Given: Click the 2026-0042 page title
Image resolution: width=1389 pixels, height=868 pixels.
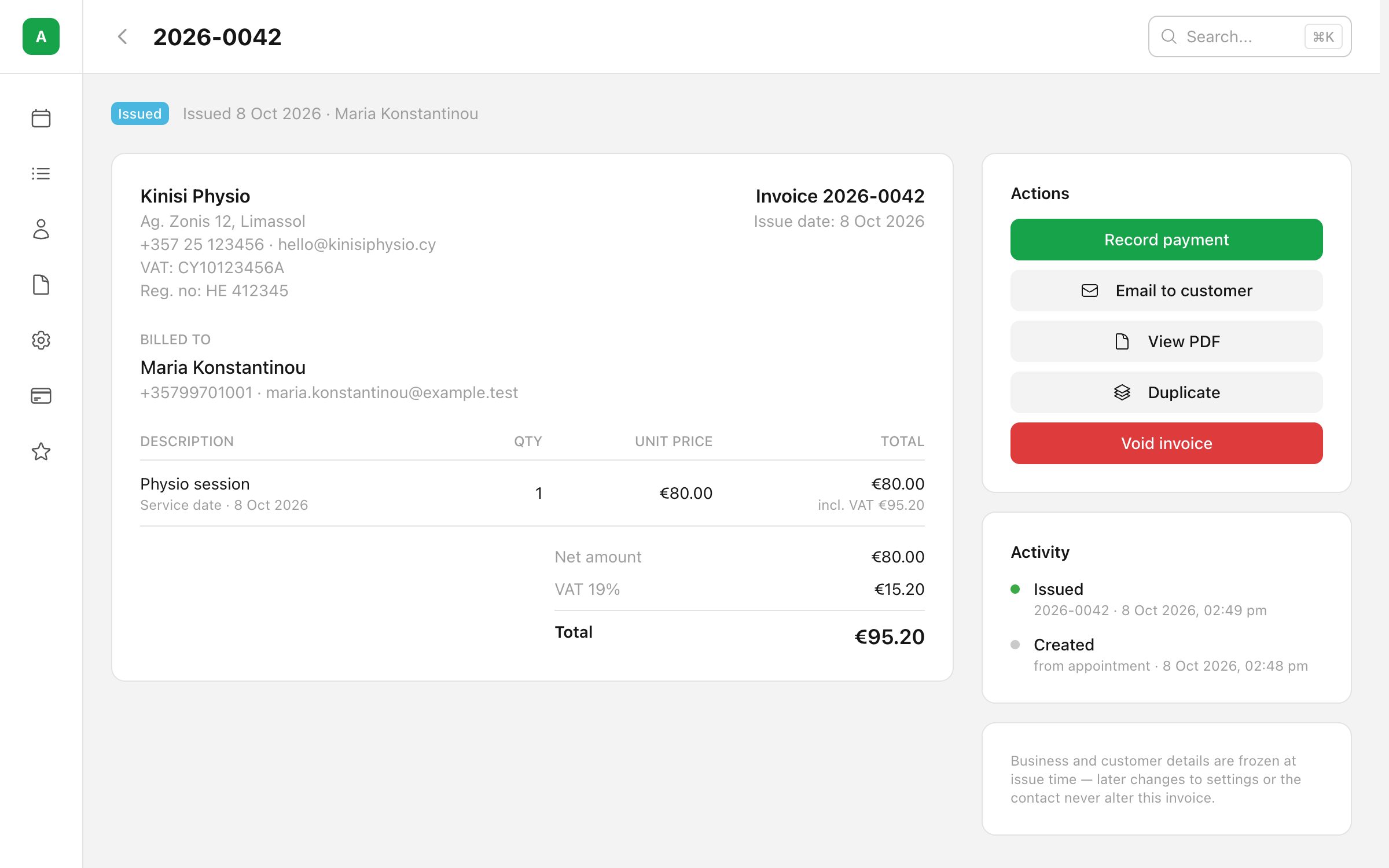Looking at the screenshot, I should [x=217, y=37].
